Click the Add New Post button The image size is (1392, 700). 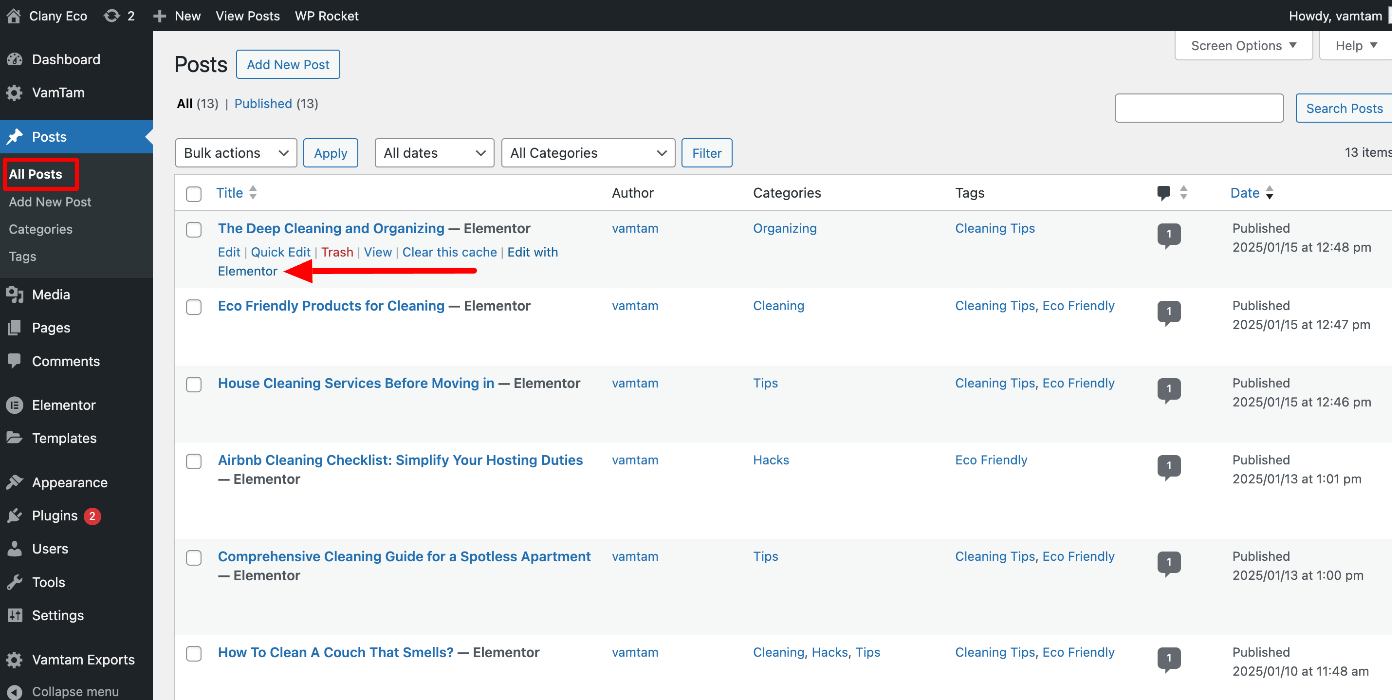(288, 65)
